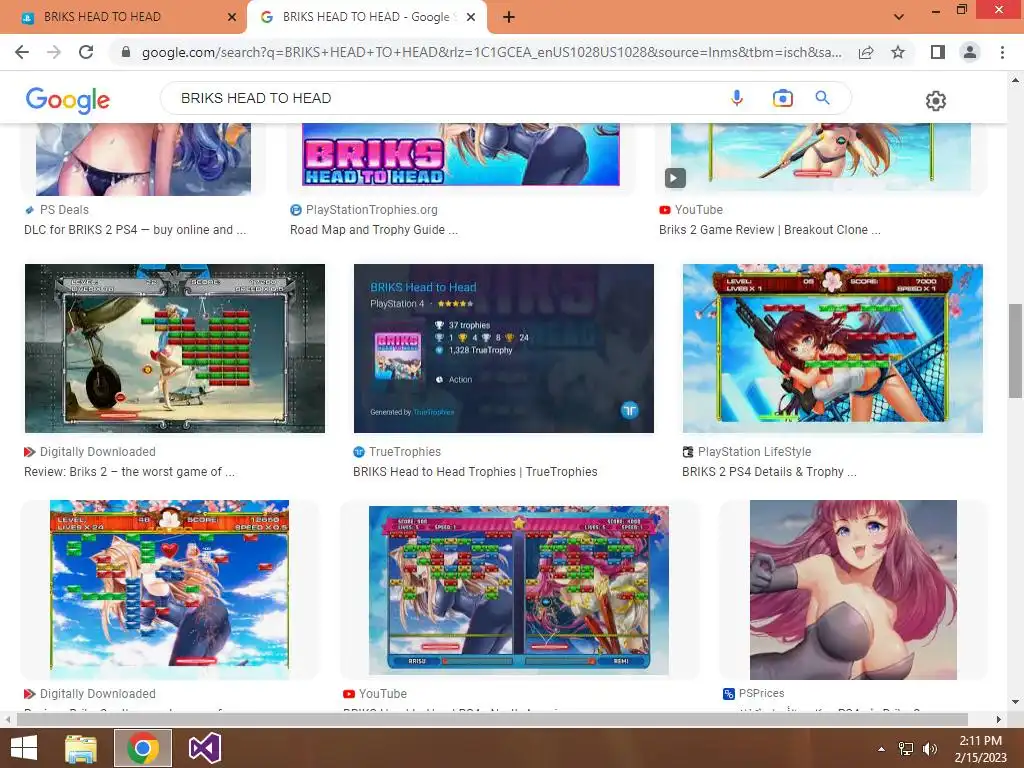This screenshot has height=768, width=1024.
Task: Start voice search with microphone icon
Action: pos(737,98)
